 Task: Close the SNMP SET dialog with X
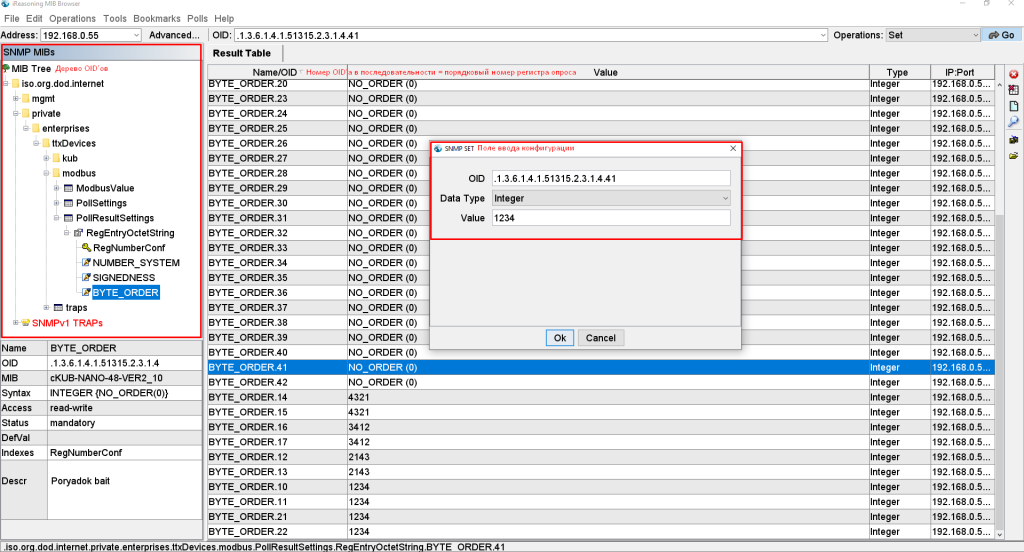[733, 148]
